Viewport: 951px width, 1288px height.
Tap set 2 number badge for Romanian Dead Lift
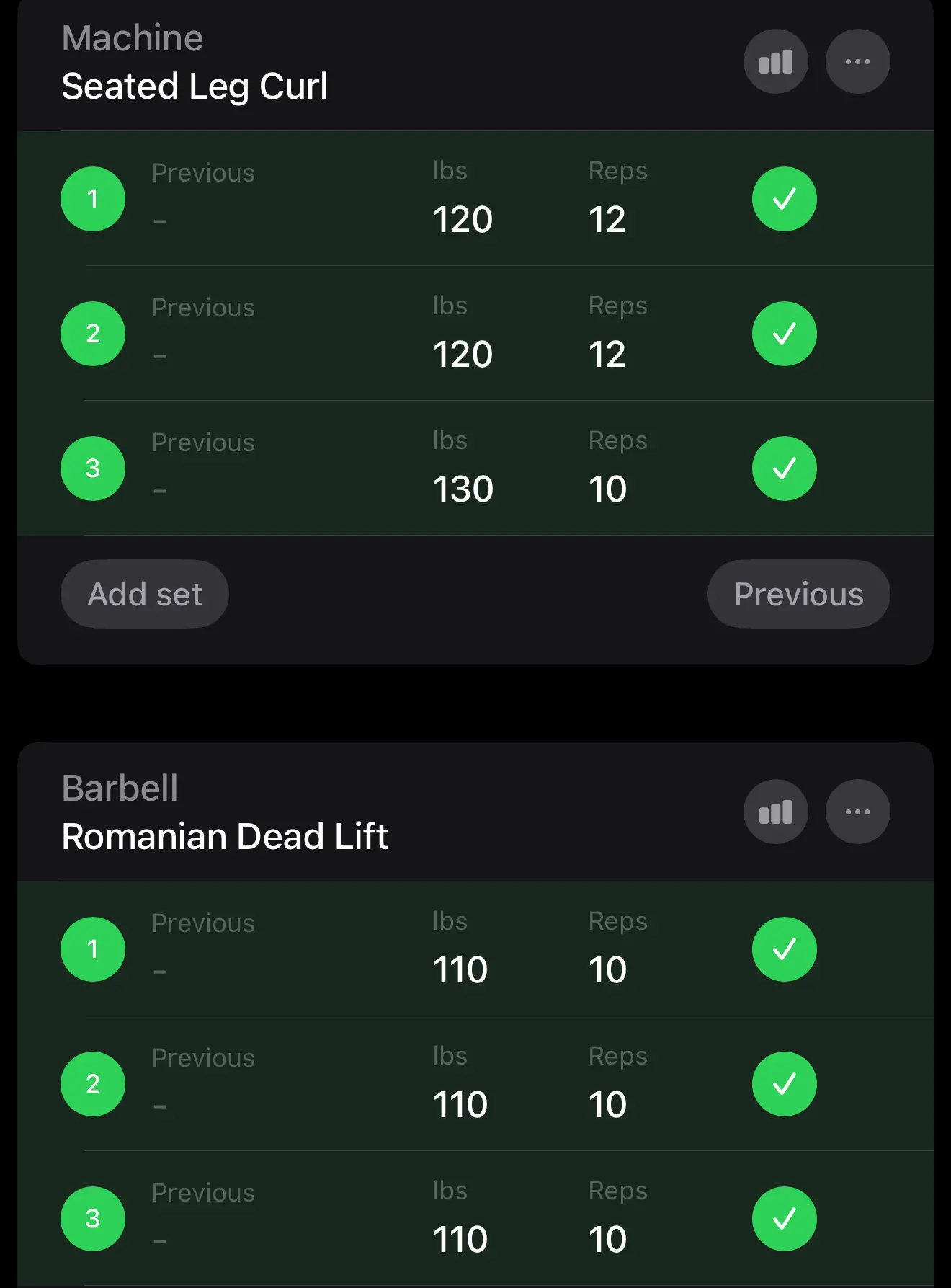[x=93, y=1084]
